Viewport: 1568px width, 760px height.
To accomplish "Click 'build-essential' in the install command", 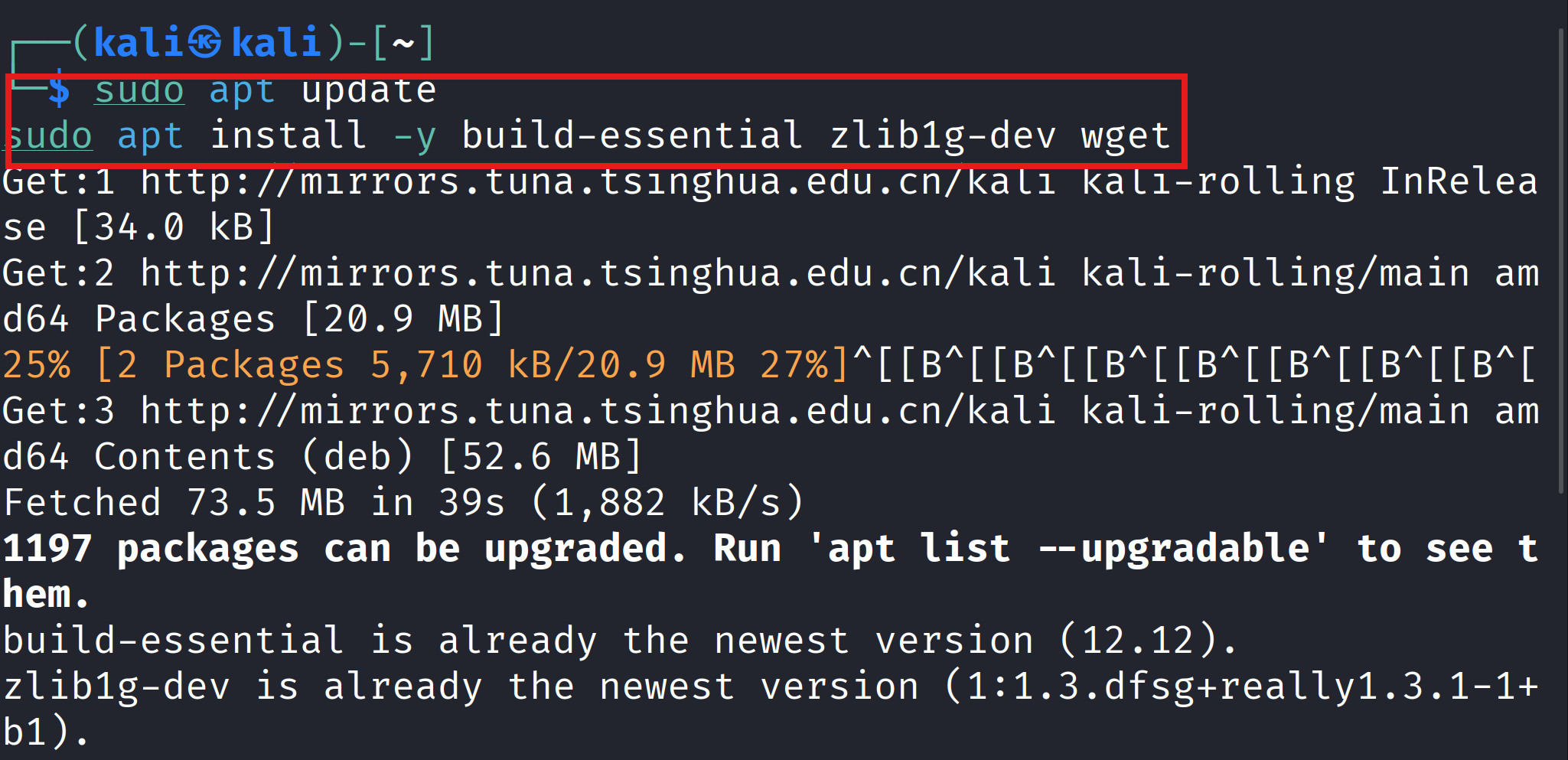I will (632, 136).
